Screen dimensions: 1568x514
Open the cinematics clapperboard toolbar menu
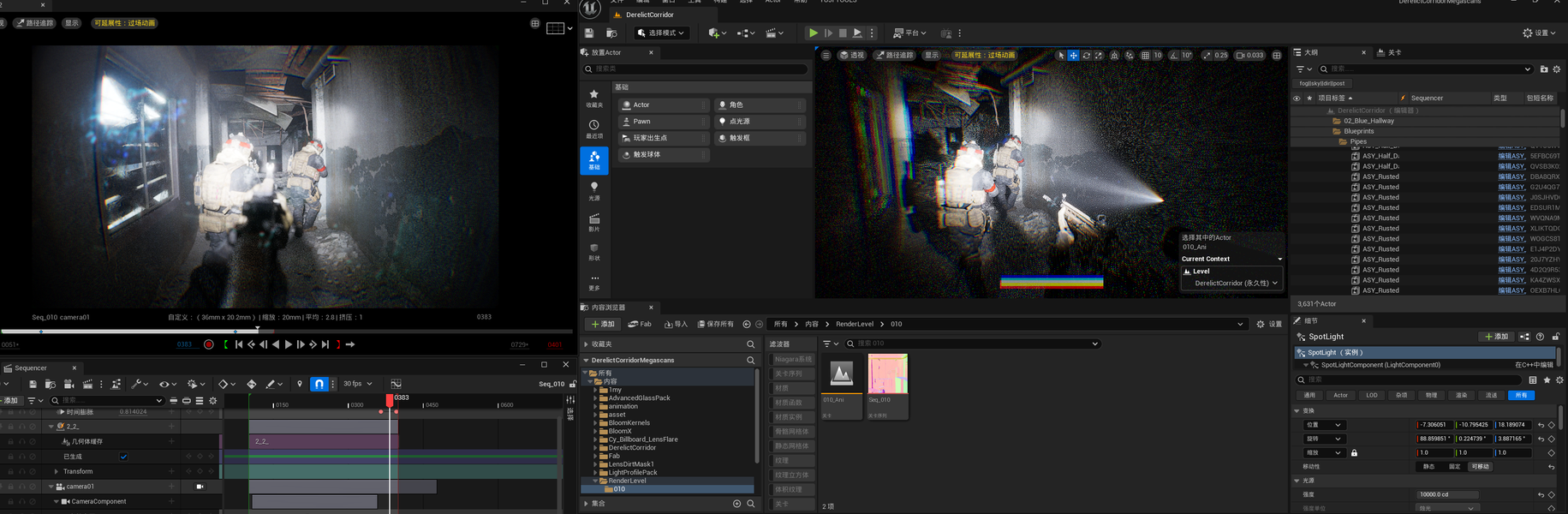point(775,33)
